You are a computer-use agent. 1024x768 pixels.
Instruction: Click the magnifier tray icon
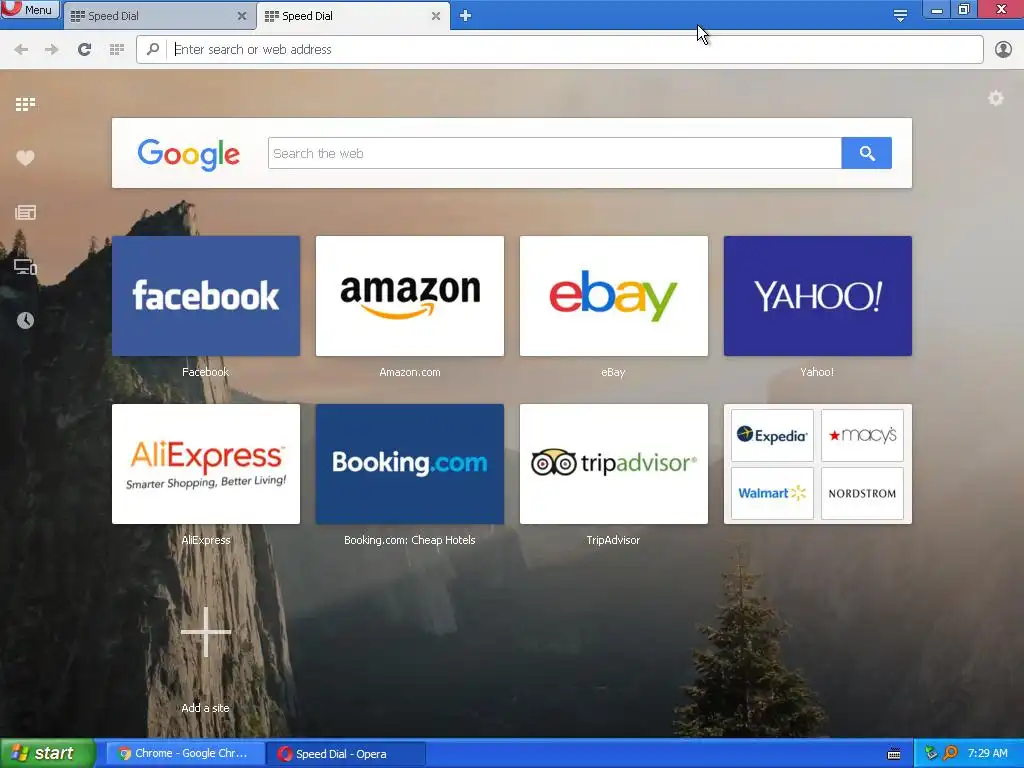pos(950,754)
